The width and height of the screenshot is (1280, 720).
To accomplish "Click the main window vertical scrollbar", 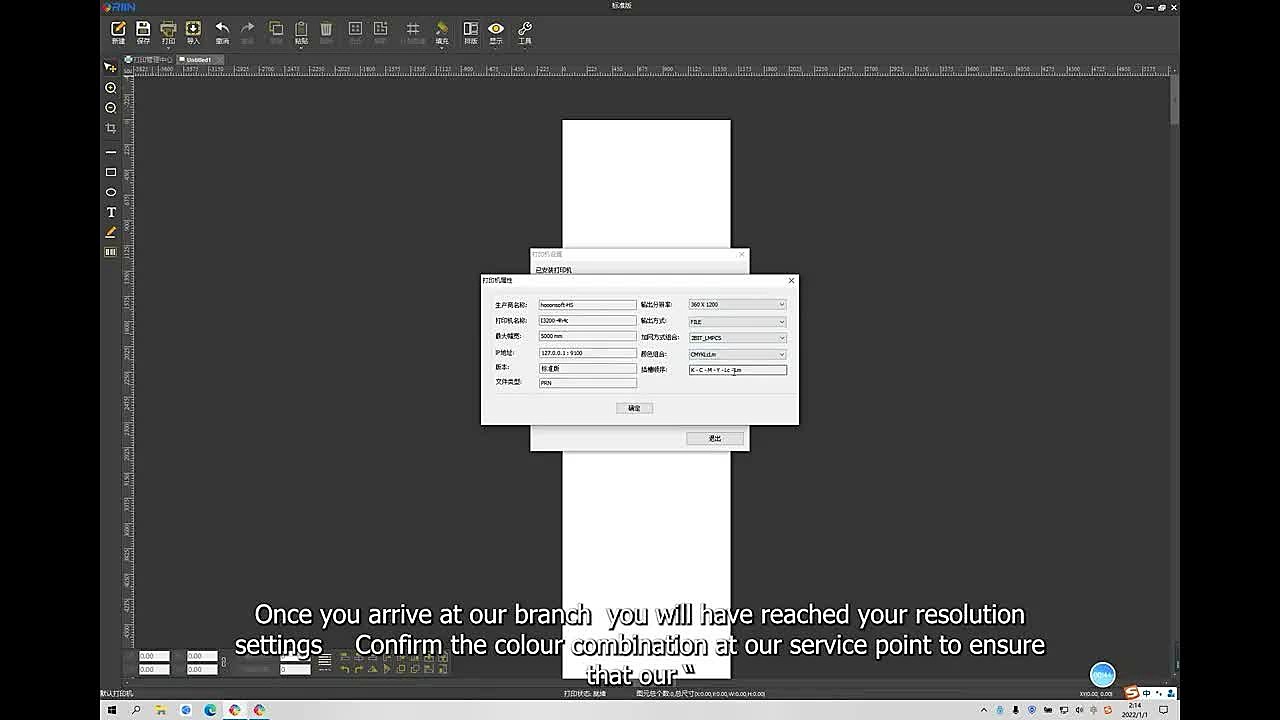I will click(x=1175, y=100).
